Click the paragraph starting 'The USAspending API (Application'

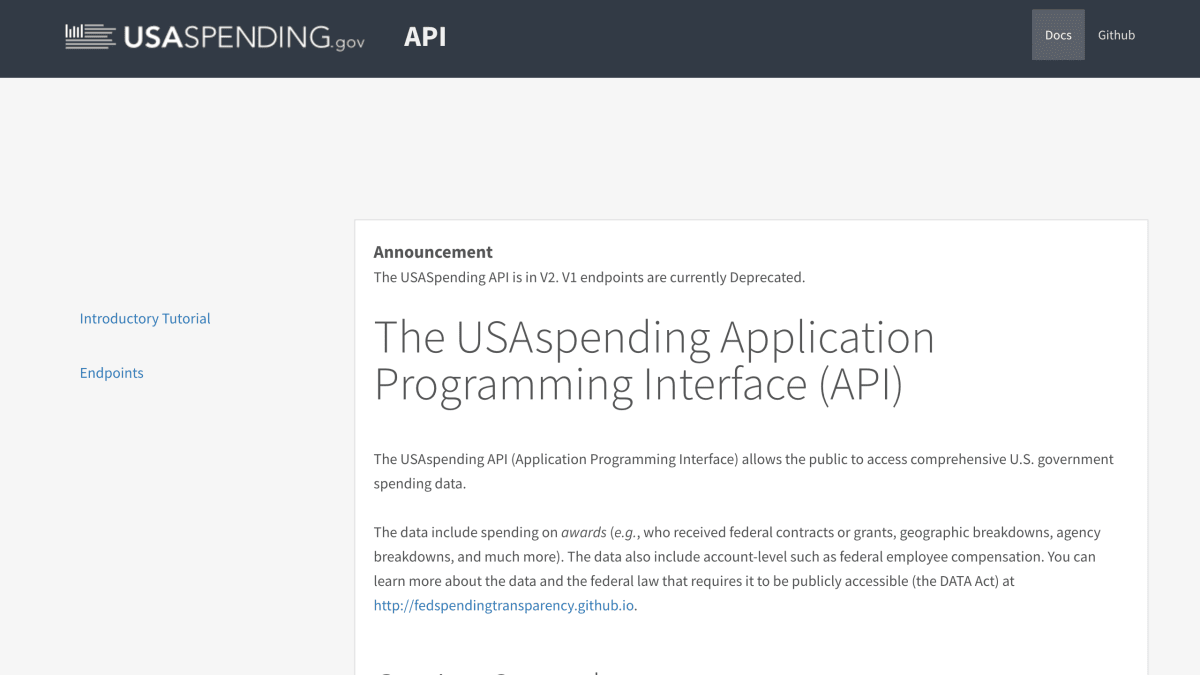click(744, 471)
